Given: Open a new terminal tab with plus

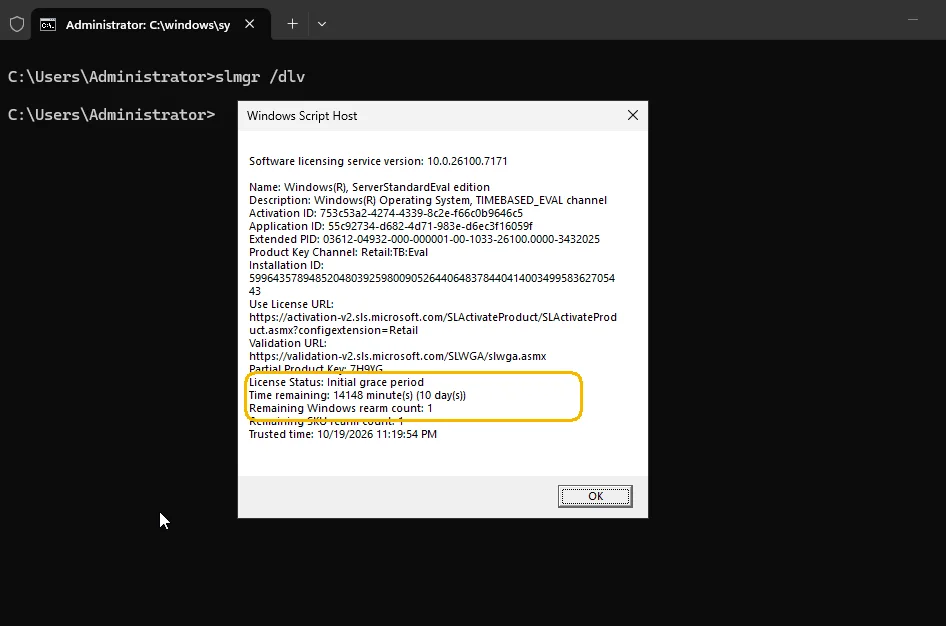Looking at the screenshot, I should click(x=292, y=24).
